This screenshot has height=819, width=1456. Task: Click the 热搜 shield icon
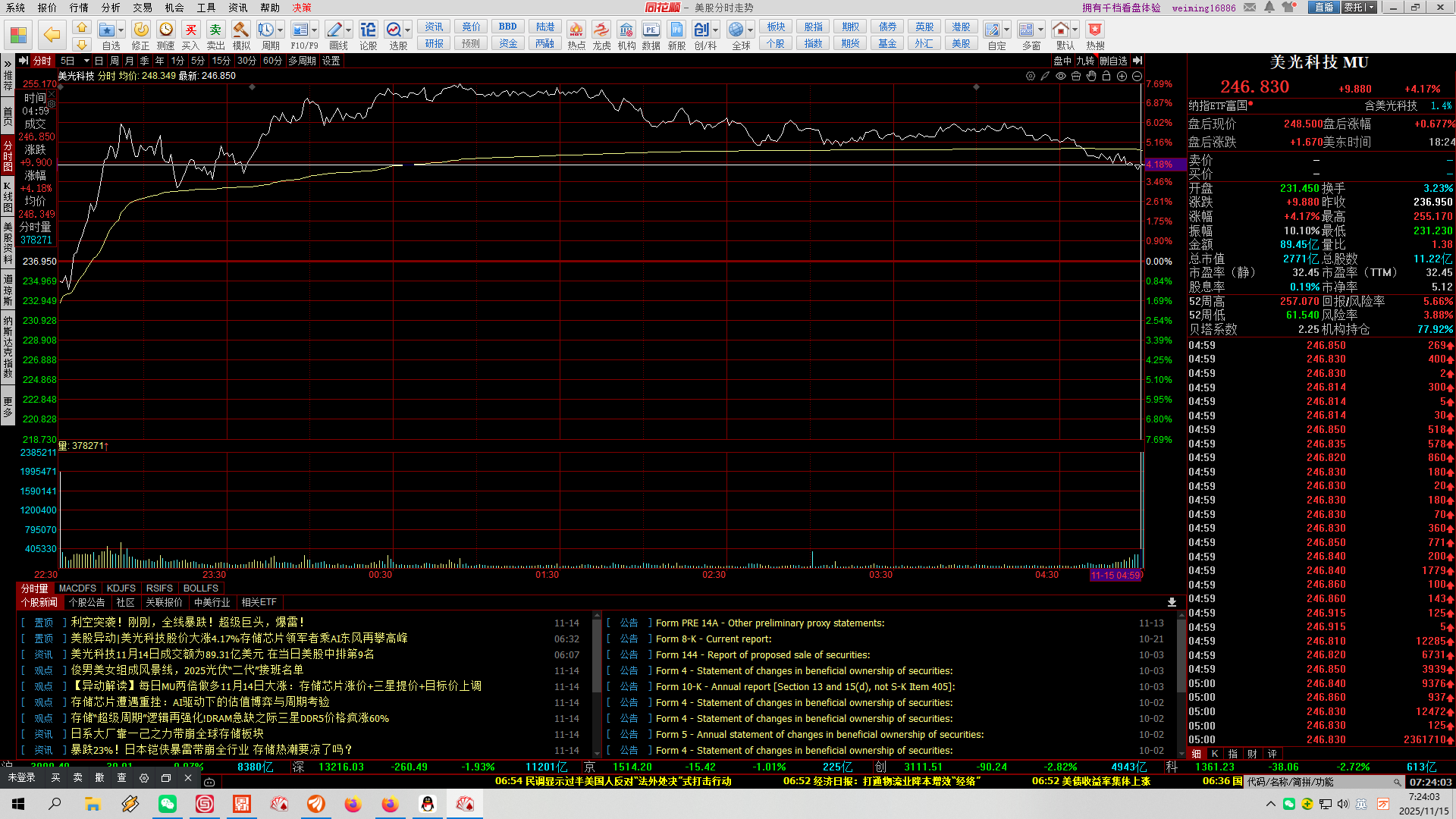coord(1095,30)
